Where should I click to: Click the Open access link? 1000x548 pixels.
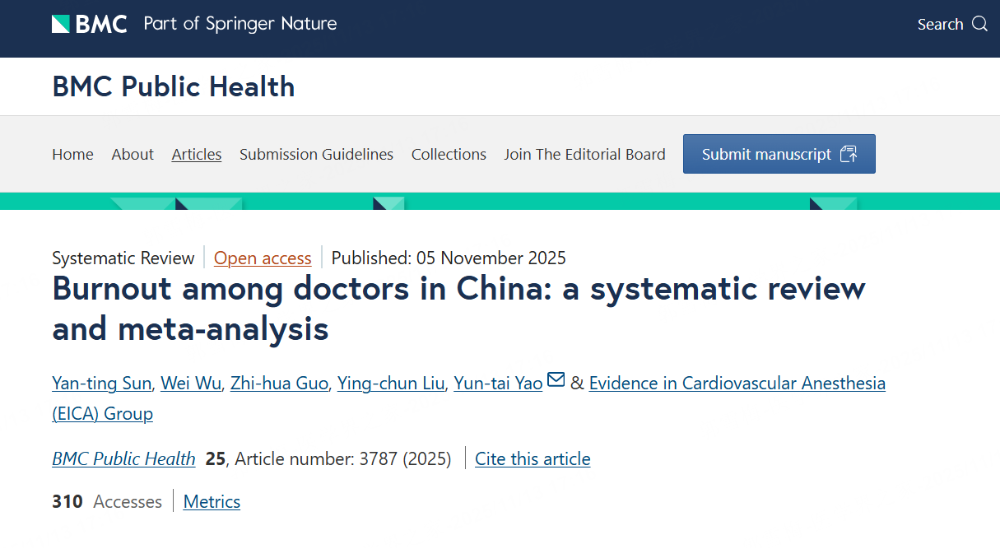click(x=262, y=258)
